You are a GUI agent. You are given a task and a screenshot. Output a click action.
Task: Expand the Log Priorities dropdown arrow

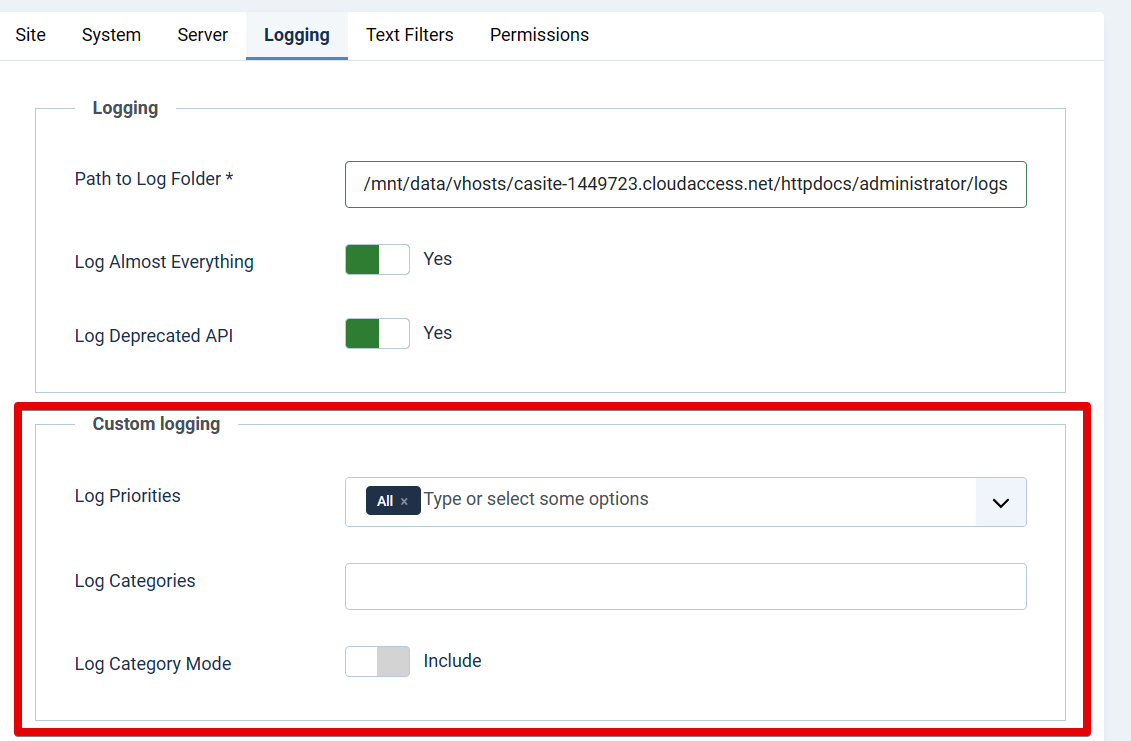1001,503
